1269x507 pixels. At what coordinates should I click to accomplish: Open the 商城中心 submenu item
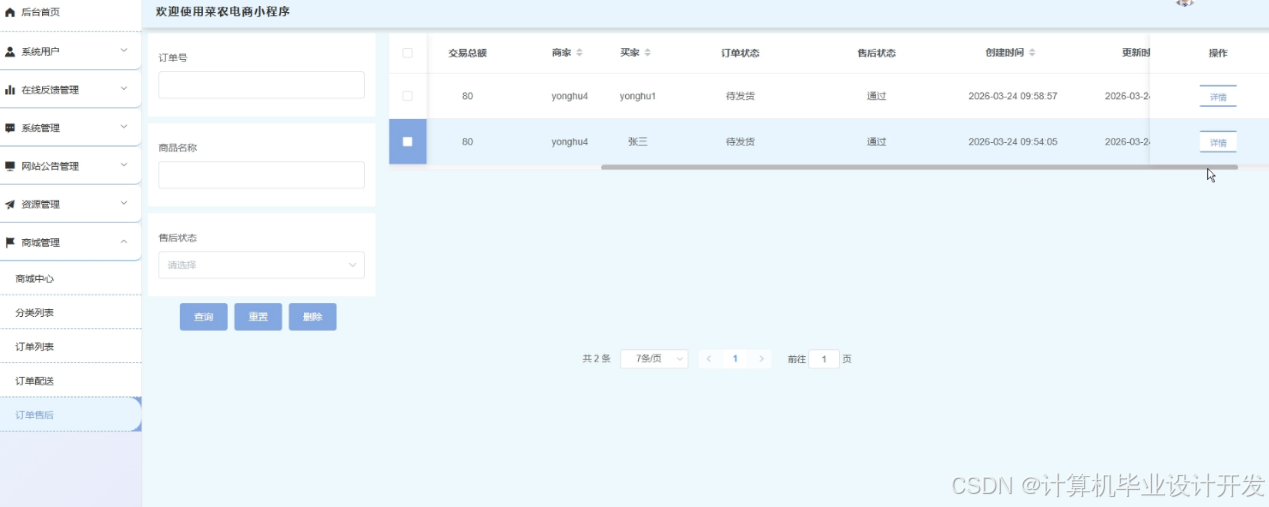[70, 279]
